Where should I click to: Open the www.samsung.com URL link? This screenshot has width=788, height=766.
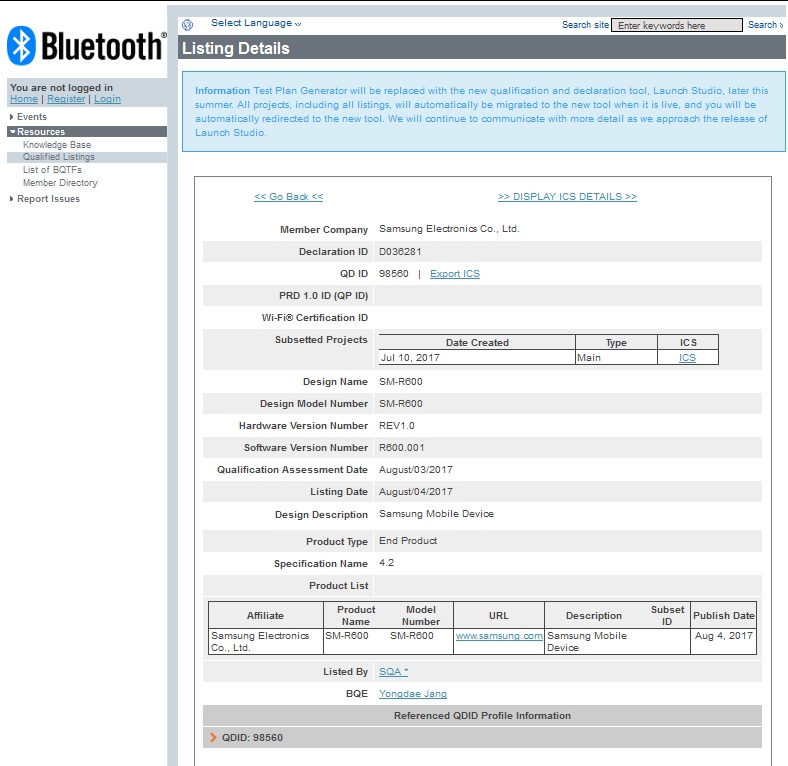(499, 636)
